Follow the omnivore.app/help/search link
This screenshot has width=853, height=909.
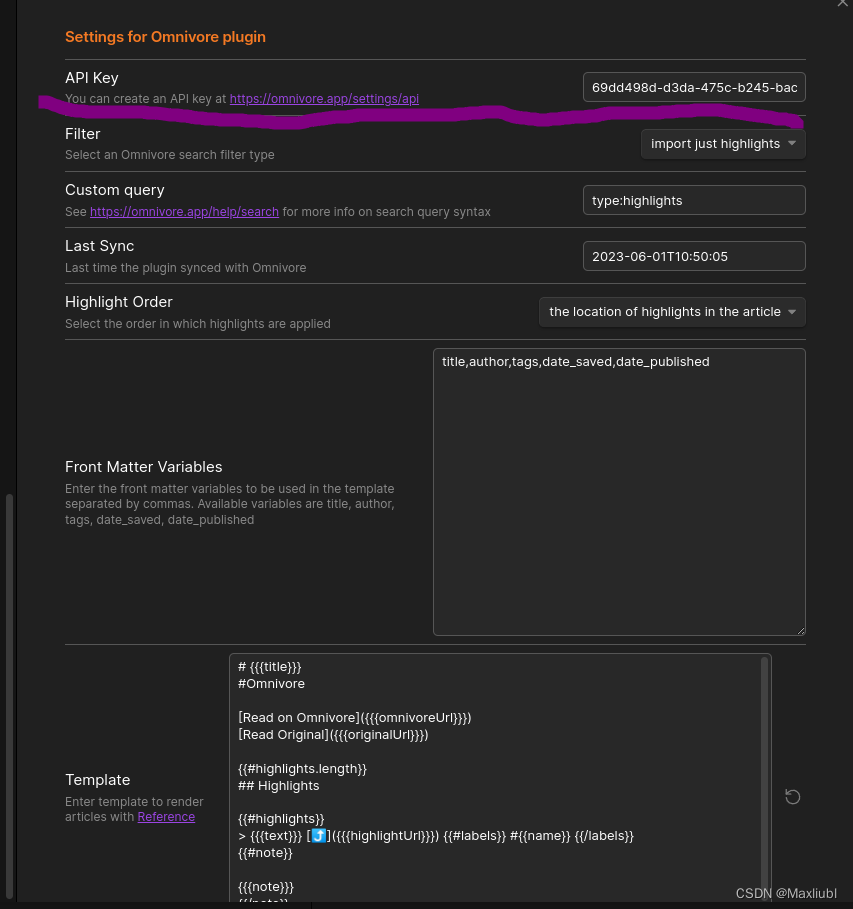(185, 211)
